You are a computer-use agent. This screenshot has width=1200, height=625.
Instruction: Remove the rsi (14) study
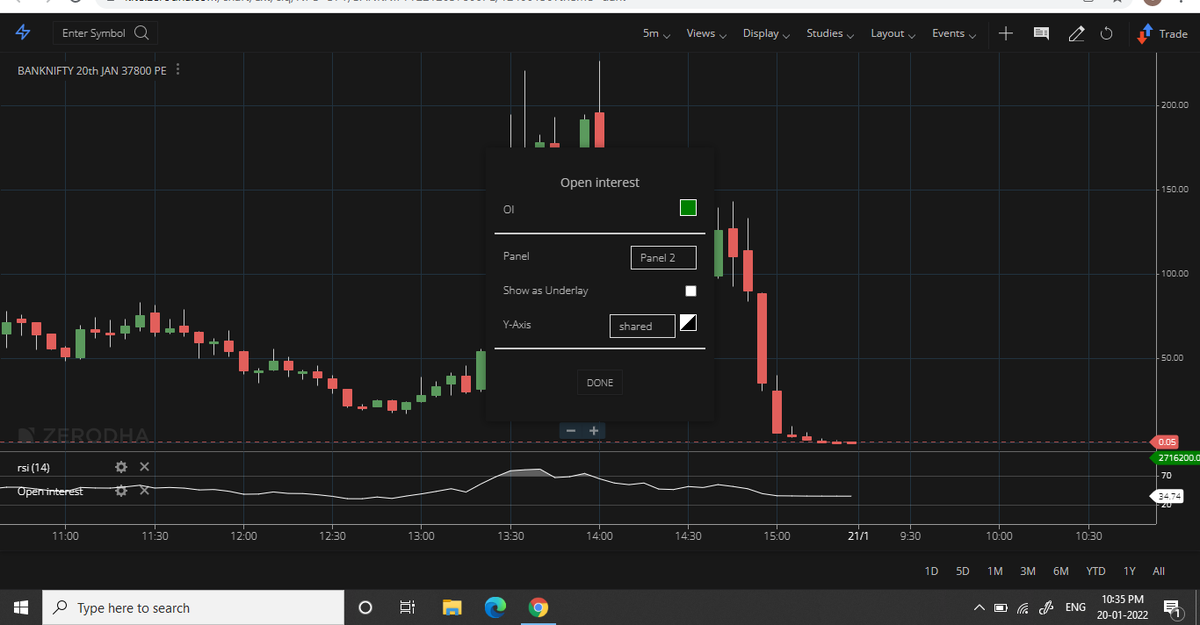tap(144, 467)
